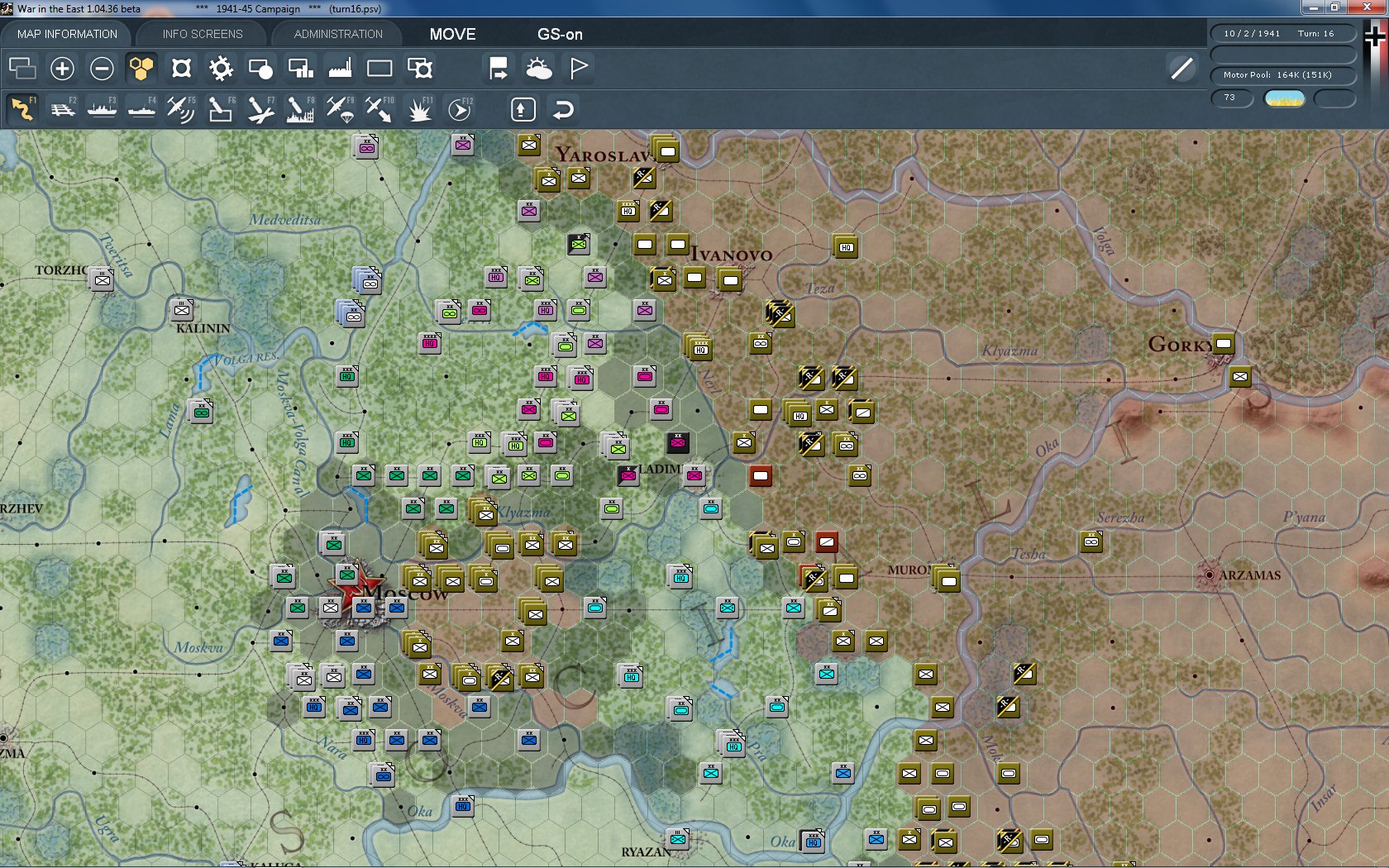The width and height of the screenshot is (1389, 868).
Task: Click the flag with arrow icon
Action: point(499,69)
